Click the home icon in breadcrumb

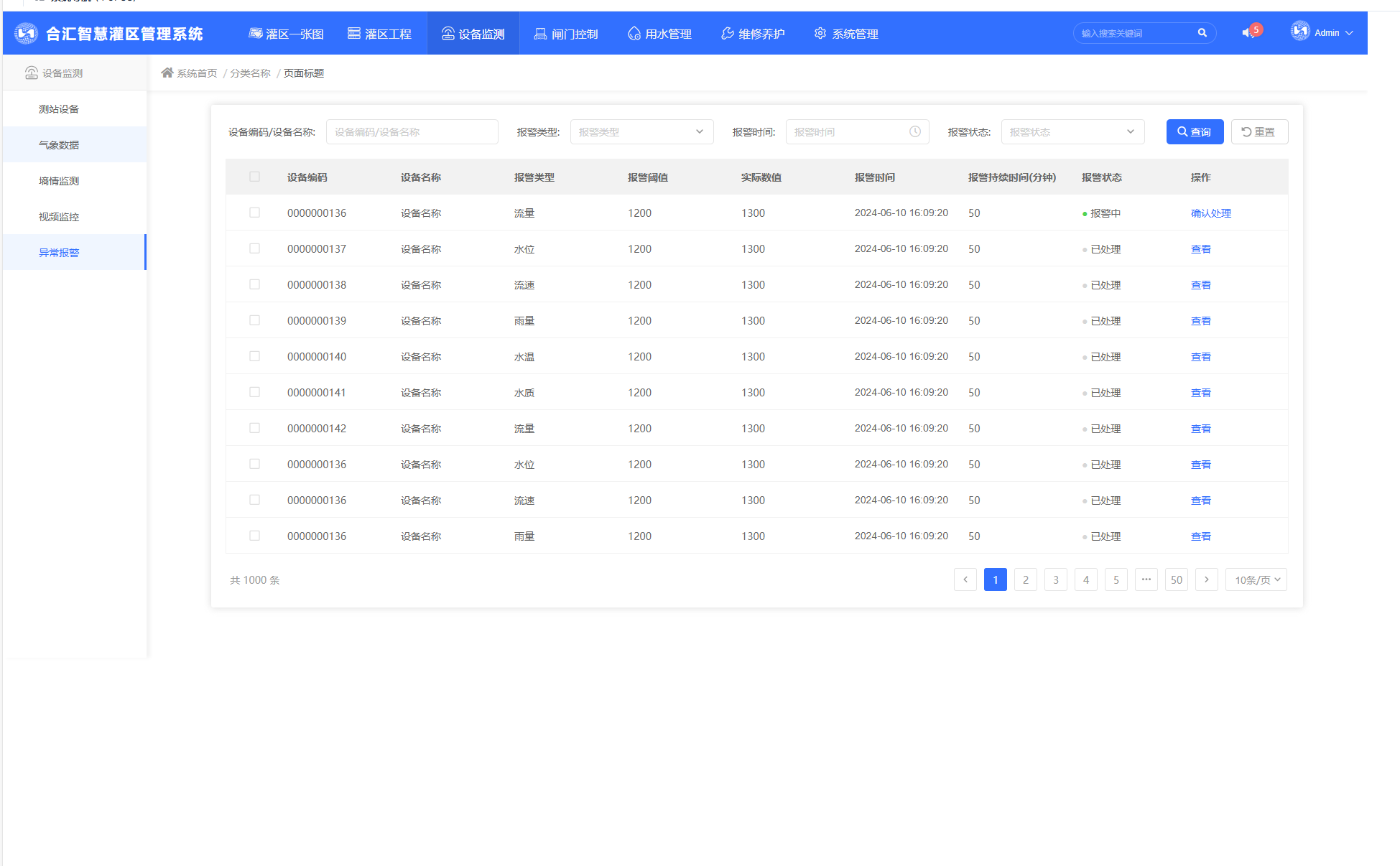[167, 73]
